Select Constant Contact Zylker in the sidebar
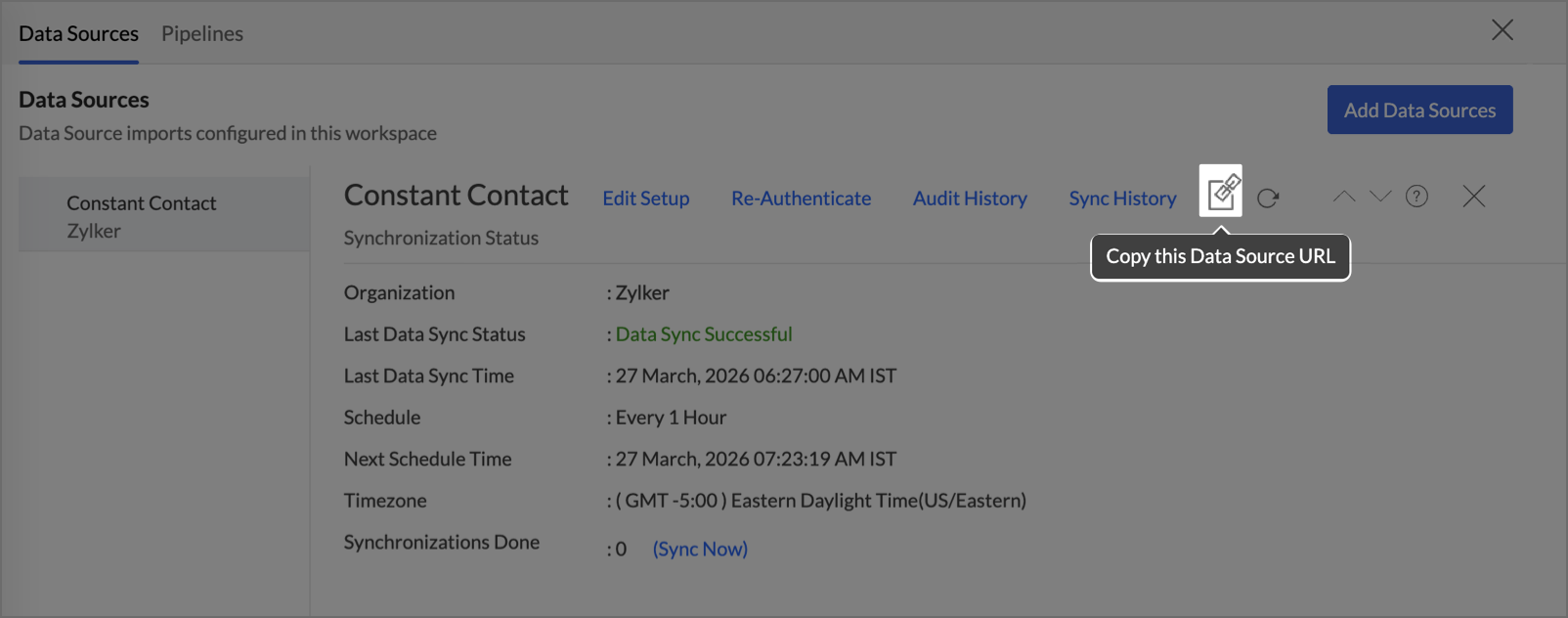 (142, 216)
